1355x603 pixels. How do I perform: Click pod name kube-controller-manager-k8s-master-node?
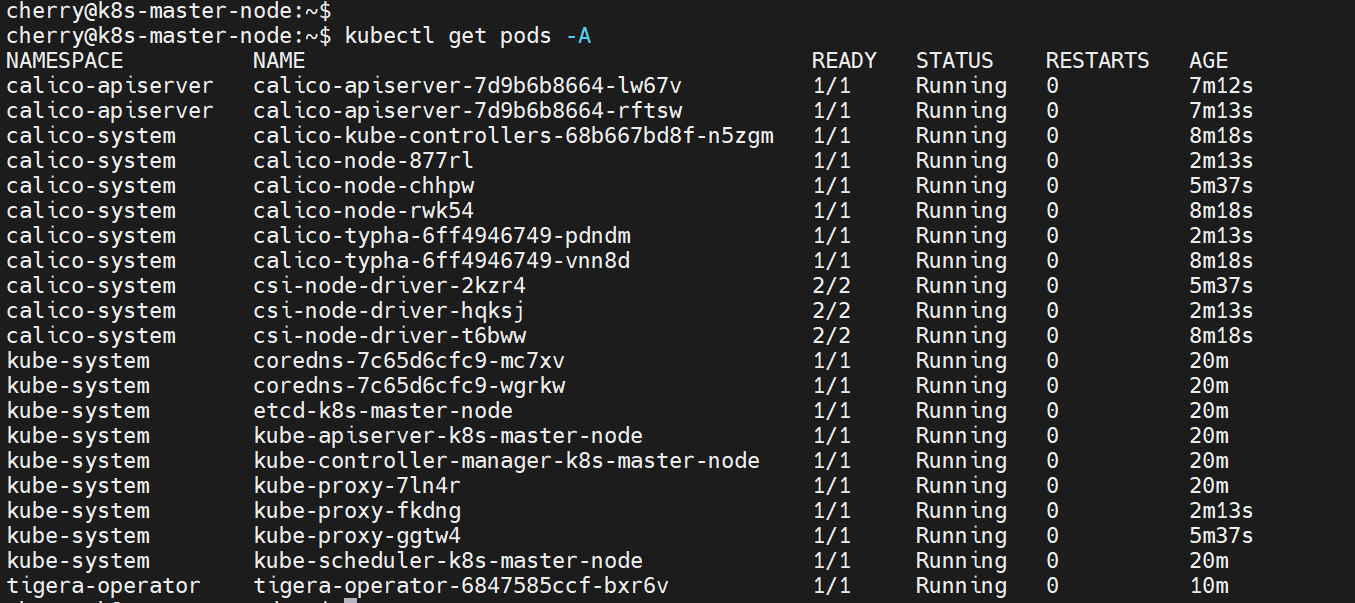506,461
